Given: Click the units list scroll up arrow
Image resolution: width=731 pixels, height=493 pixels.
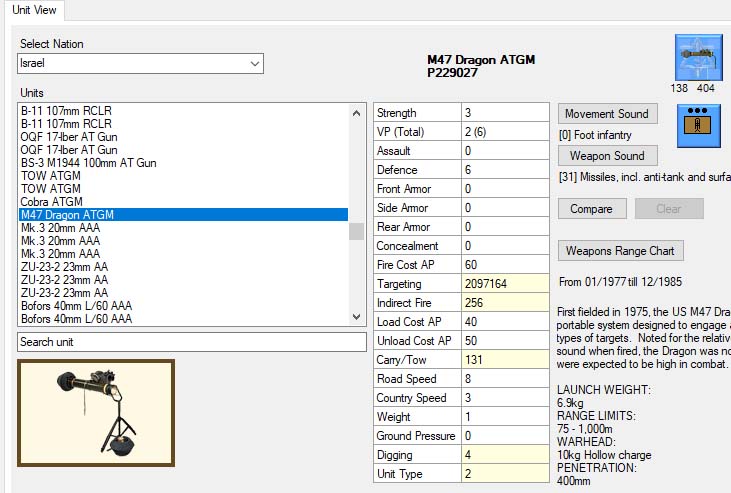Looking at the screenshot, I should point(357,113).
